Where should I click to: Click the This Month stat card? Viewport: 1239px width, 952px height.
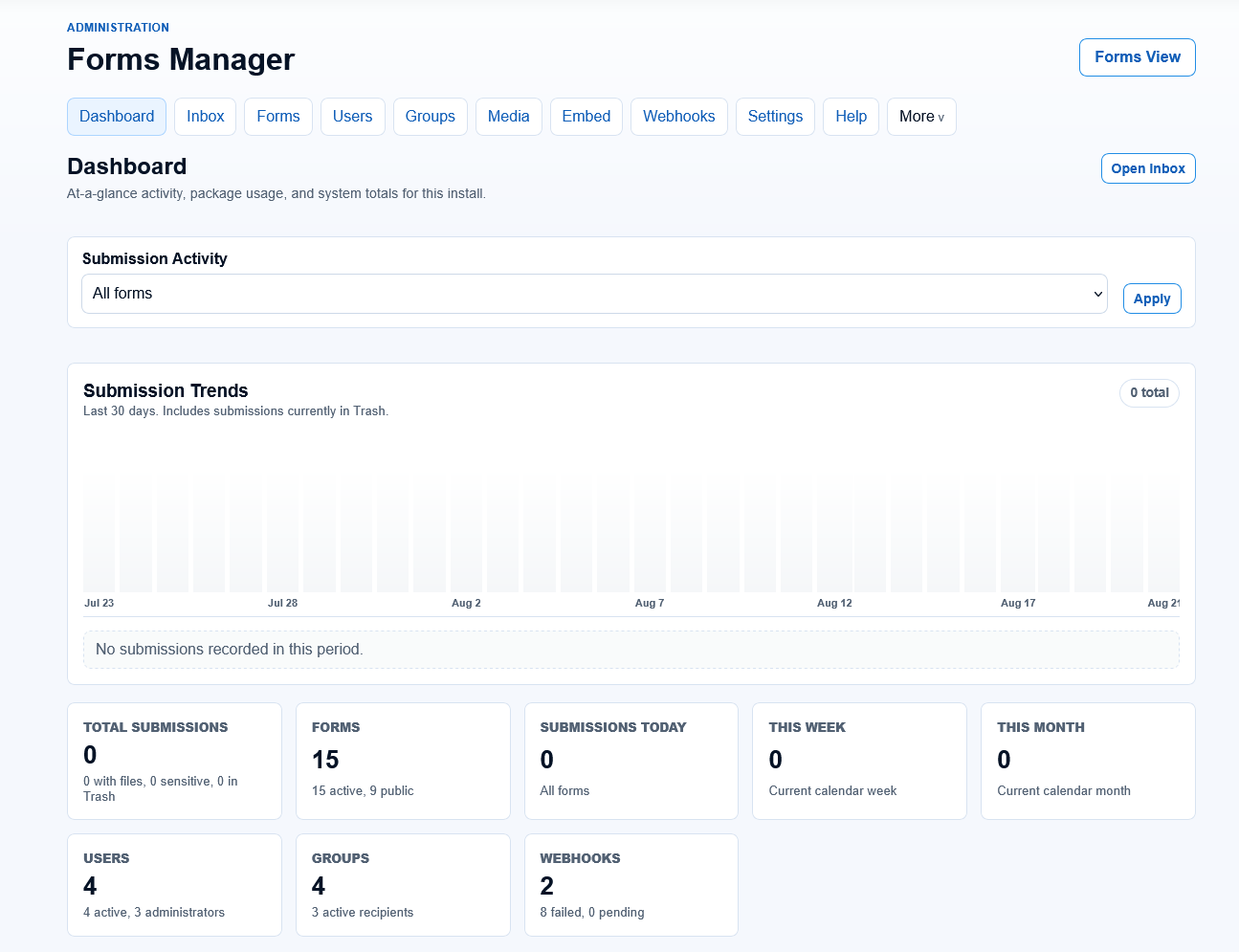(x=1088, y=762)
